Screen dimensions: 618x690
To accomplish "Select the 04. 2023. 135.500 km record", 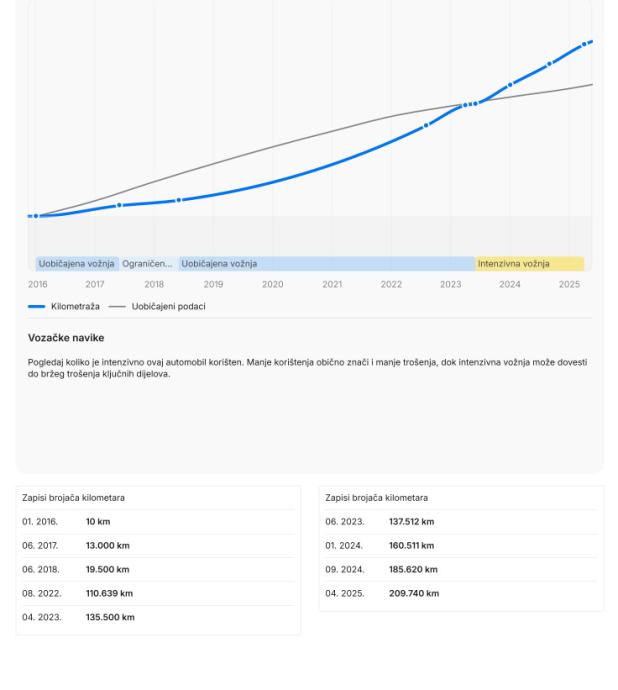I will click(x=158, y=618).
